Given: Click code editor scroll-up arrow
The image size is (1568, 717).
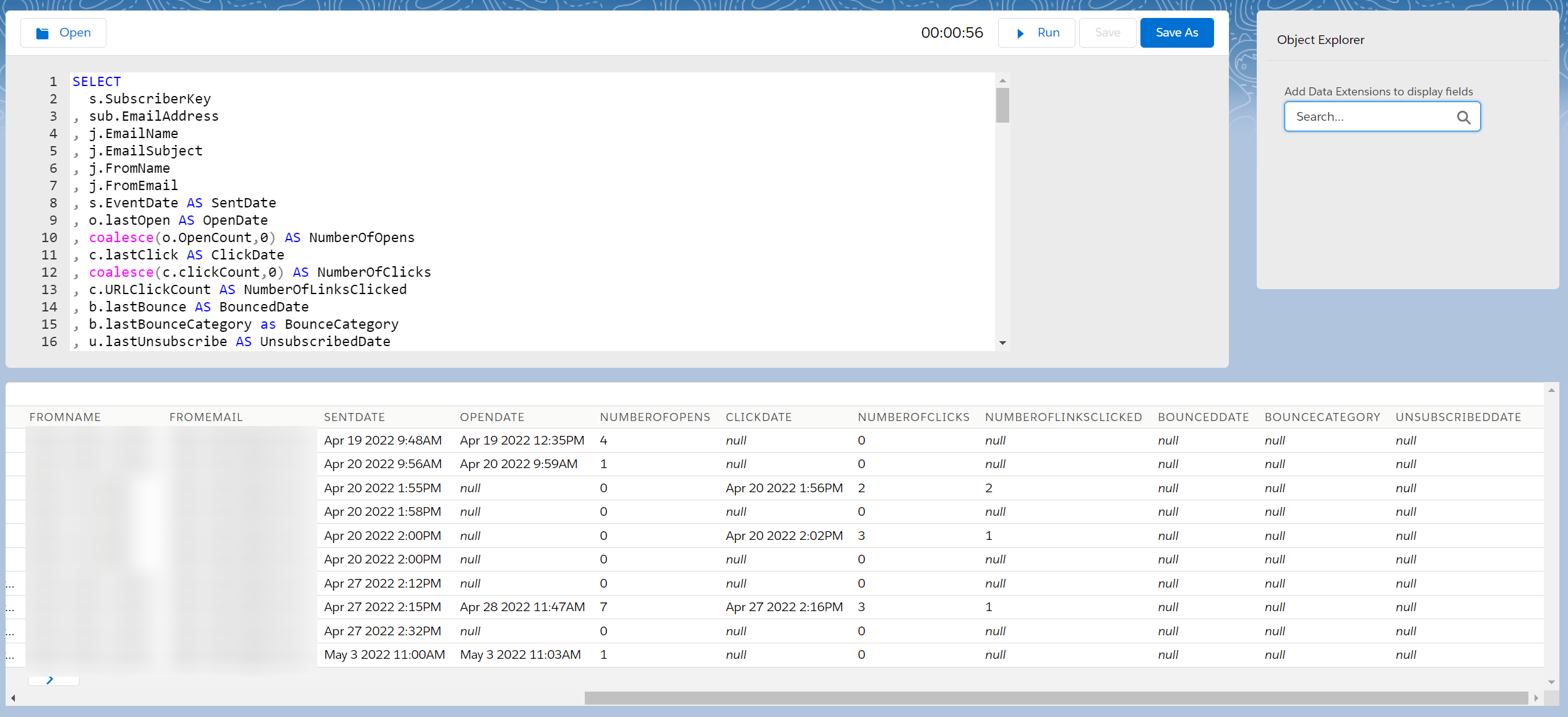Looking at the screenshot, I should pyautogui.click(x=1002, y=80).
